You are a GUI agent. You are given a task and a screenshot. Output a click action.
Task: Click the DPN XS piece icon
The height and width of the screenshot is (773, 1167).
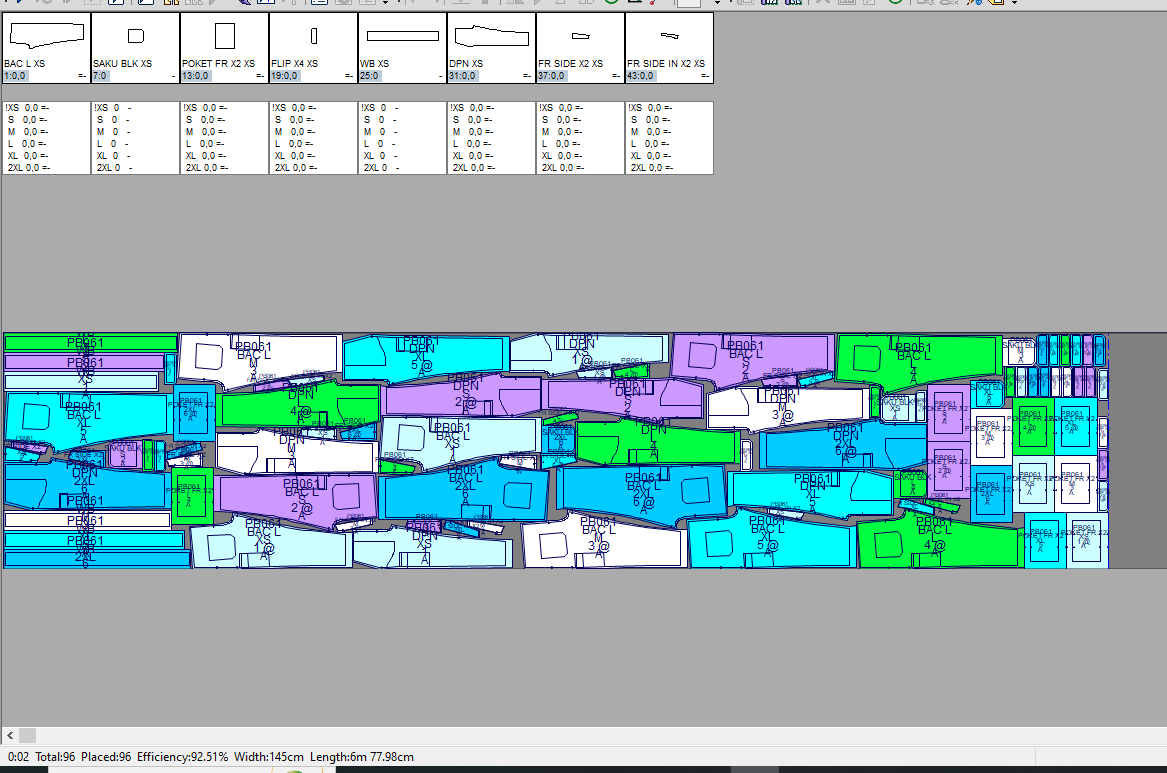point(491,37)
